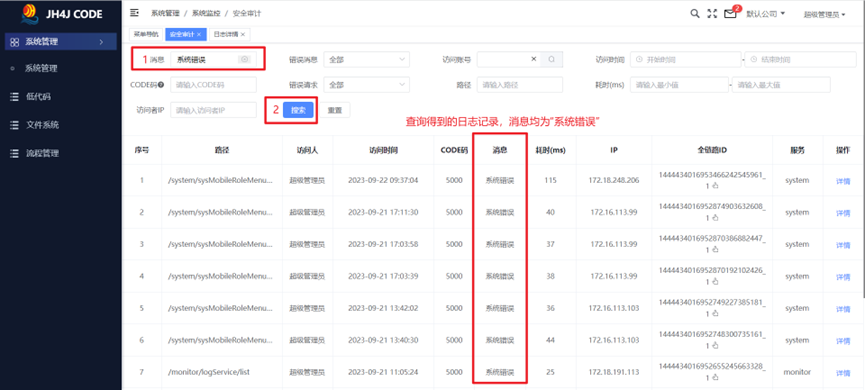The height and width of the screenshot is (390, 865).
Task: Clear the 访问账号 field using the X icon
Action: point(533,59)
